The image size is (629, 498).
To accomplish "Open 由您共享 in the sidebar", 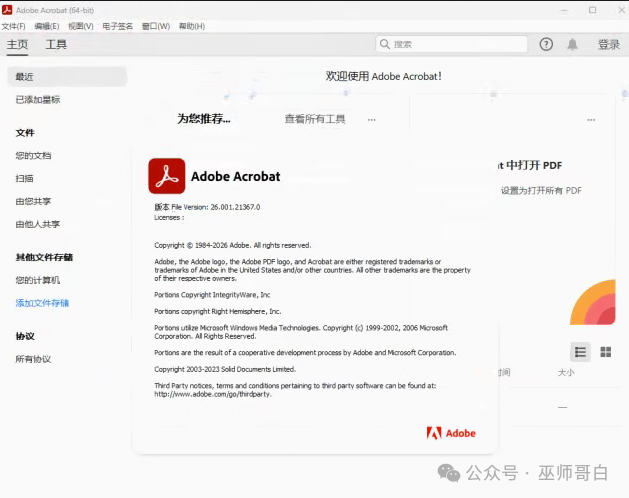I will click(x=33, y=201).
